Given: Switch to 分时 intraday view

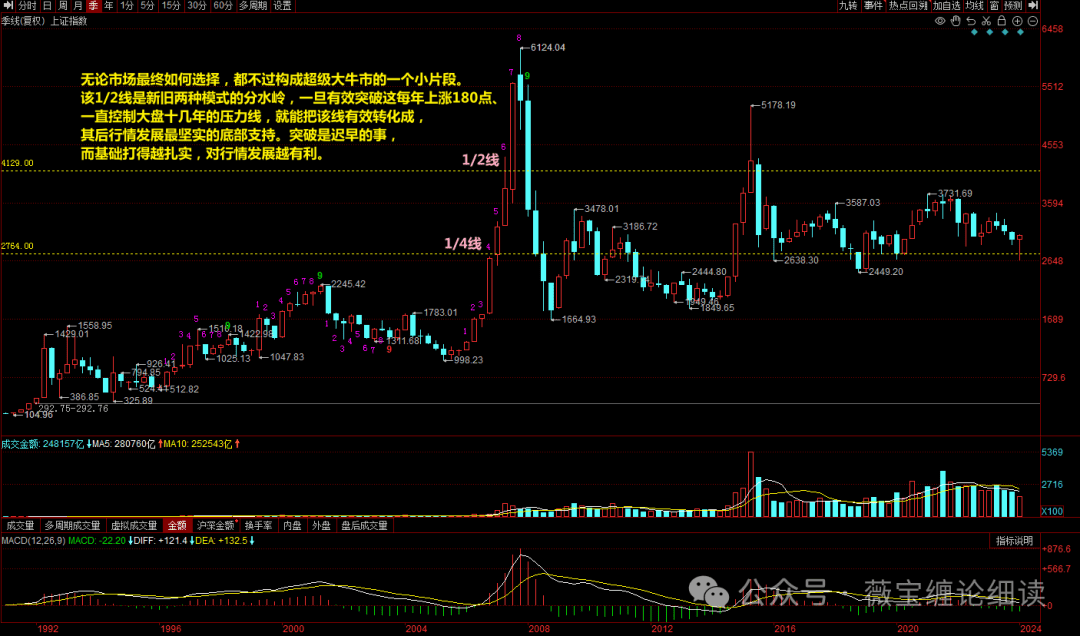Looking at the screenshot, I should [x=28, y=6].
